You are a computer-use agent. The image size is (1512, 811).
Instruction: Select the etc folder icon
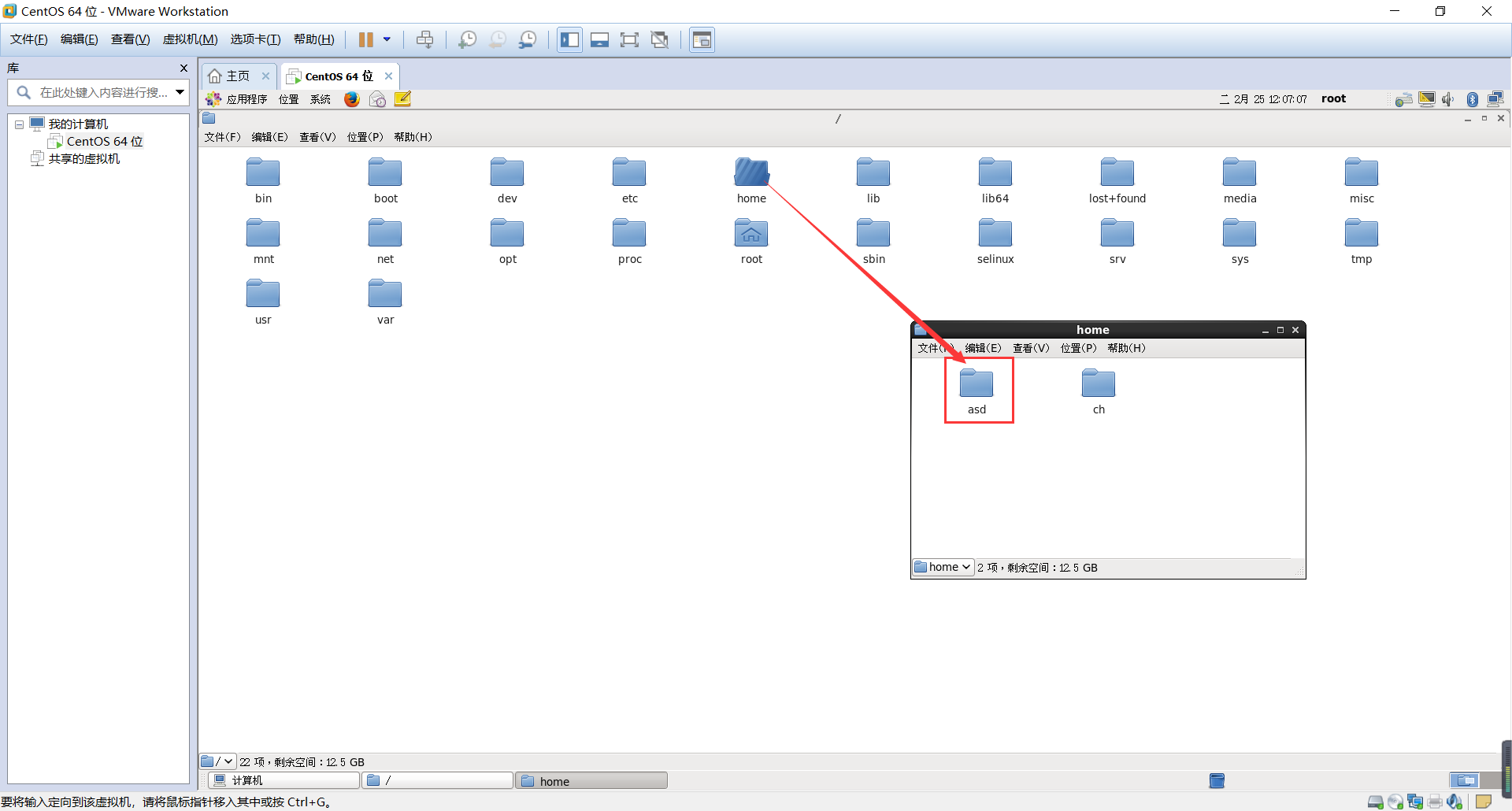pyautogui.click(x=629, y=181)
